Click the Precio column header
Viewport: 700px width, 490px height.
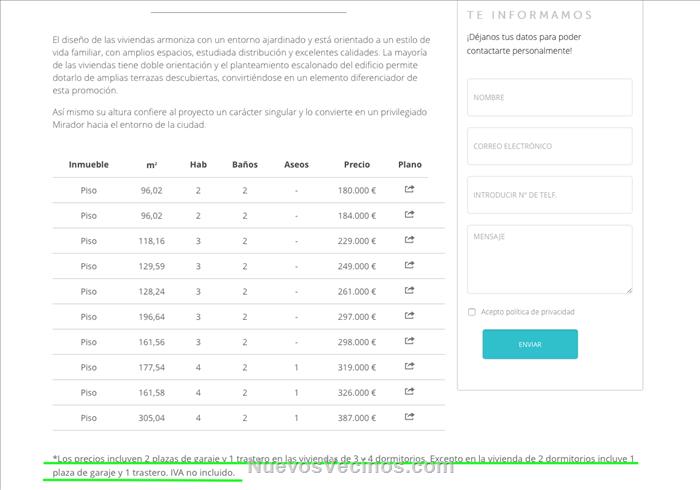[357, 164]
